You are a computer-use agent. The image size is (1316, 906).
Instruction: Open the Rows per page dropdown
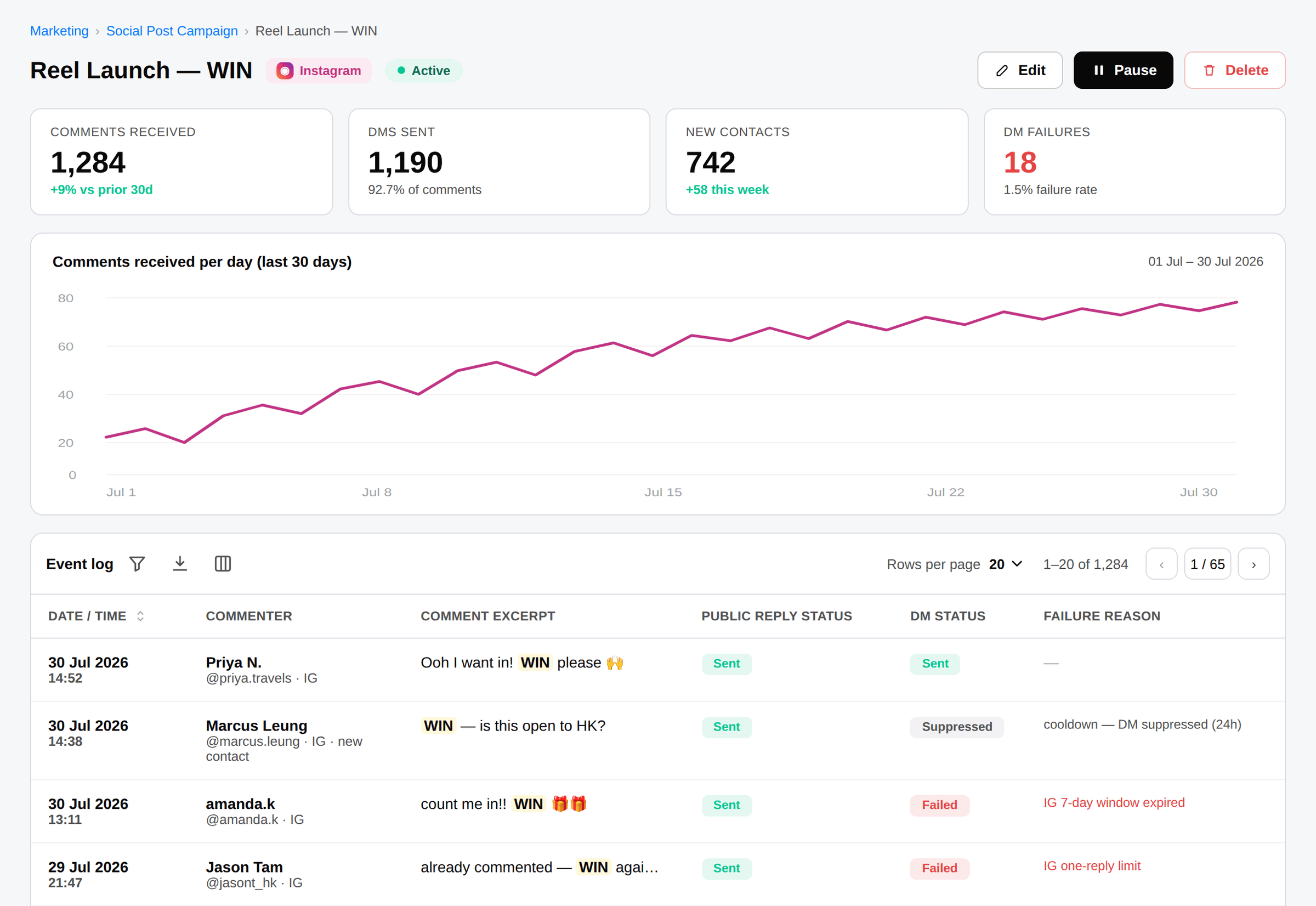1006,564
